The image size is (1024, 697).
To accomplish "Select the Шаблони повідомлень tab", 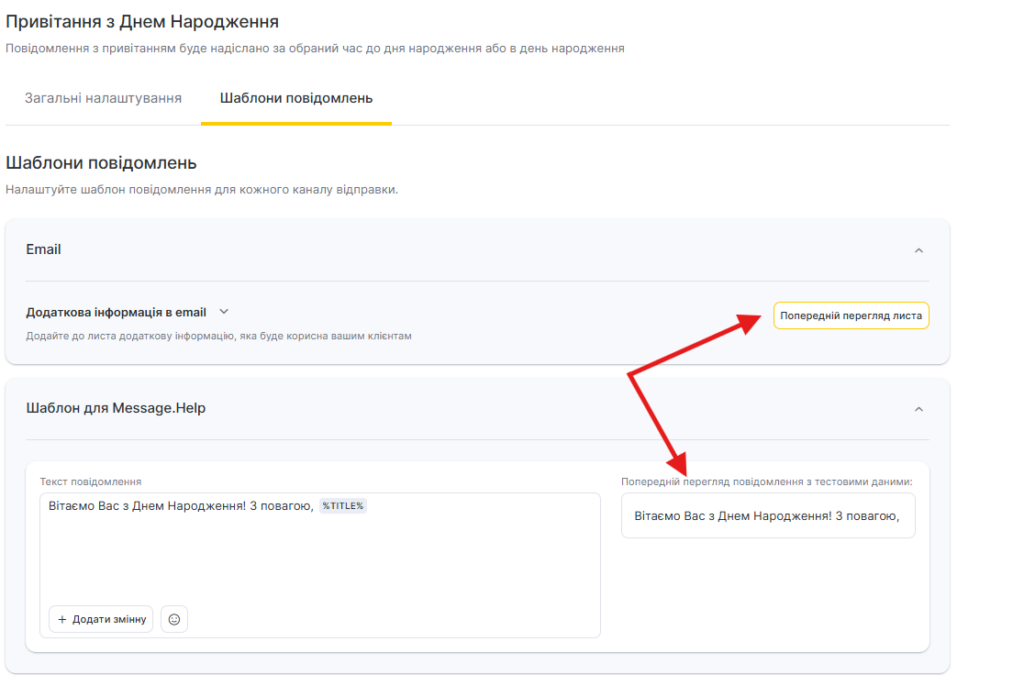I will (296, 98).
